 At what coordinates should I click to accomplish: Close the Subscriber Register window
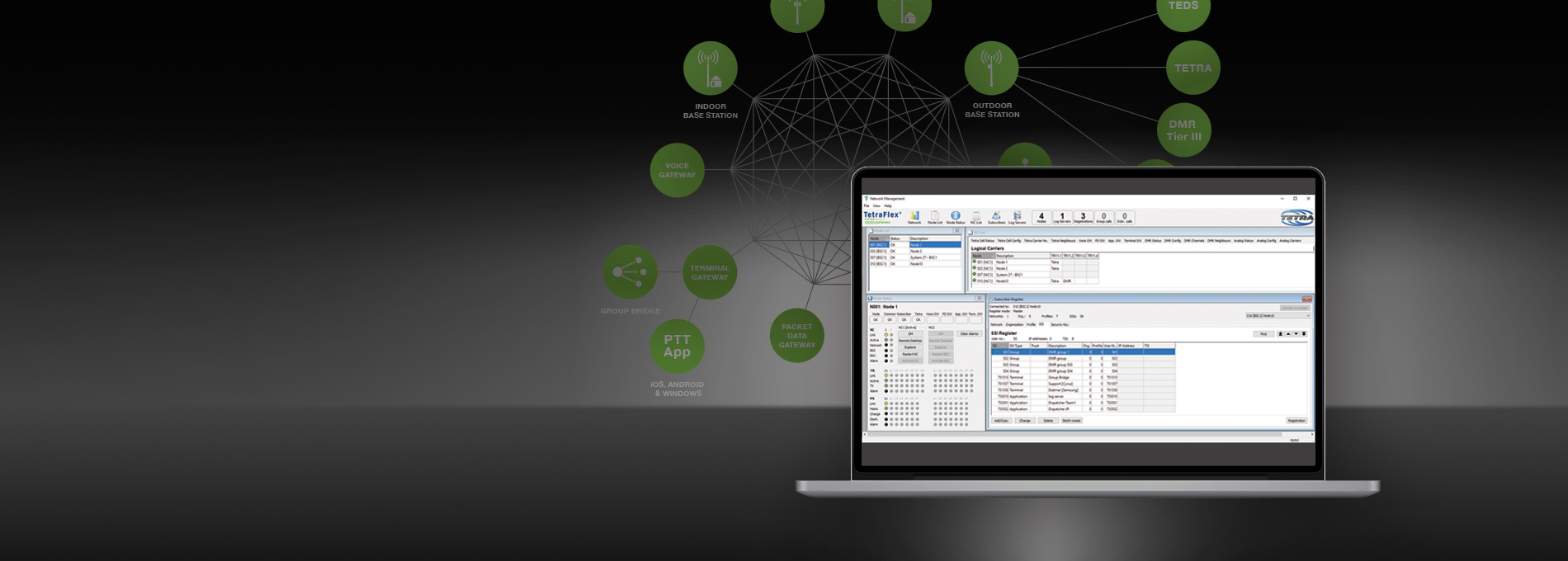click(x=1307, y=299)
